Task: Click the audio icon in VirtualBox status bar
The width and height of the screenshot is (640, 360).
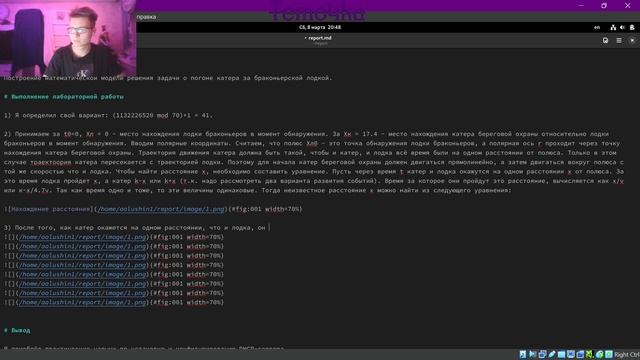Action: pyautogui.click(x=532, y=354)
